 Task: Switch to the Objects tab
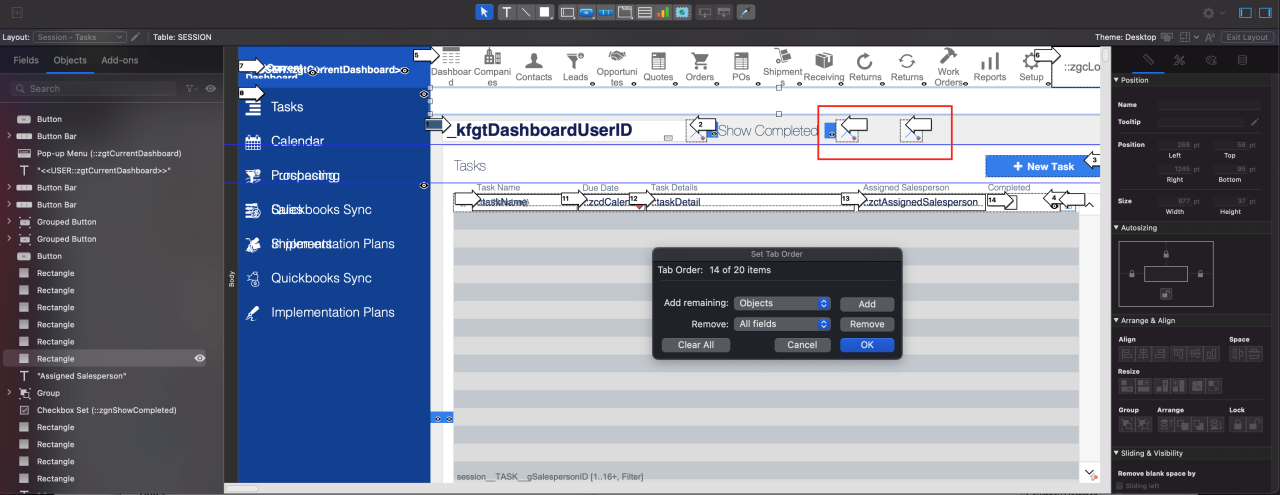pos(70,60)
